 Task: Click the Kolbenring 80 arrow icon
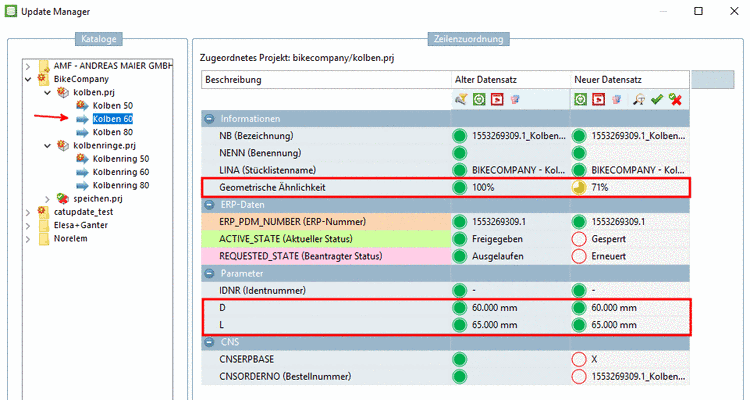tap(82, 185)
